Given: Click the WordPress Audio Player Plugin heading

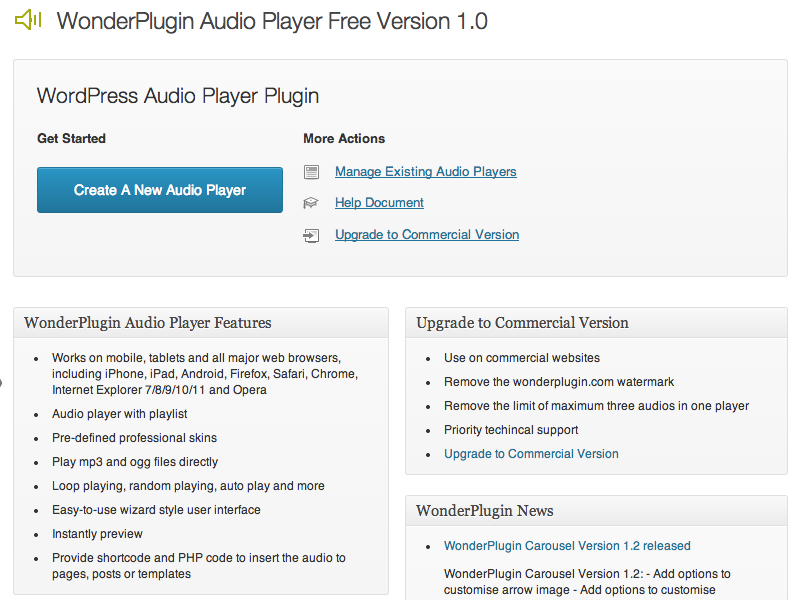Looking at the screenshot, I should click(178, 96).
